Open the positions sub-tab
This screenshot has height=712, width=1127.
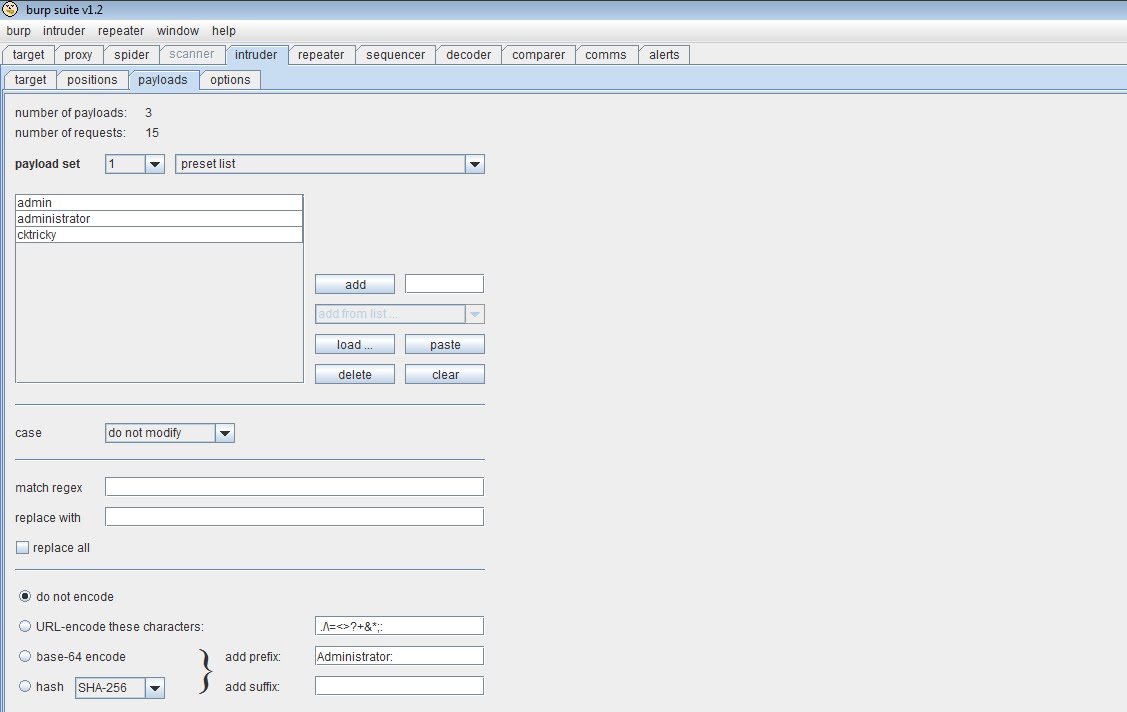click(92, 80)
